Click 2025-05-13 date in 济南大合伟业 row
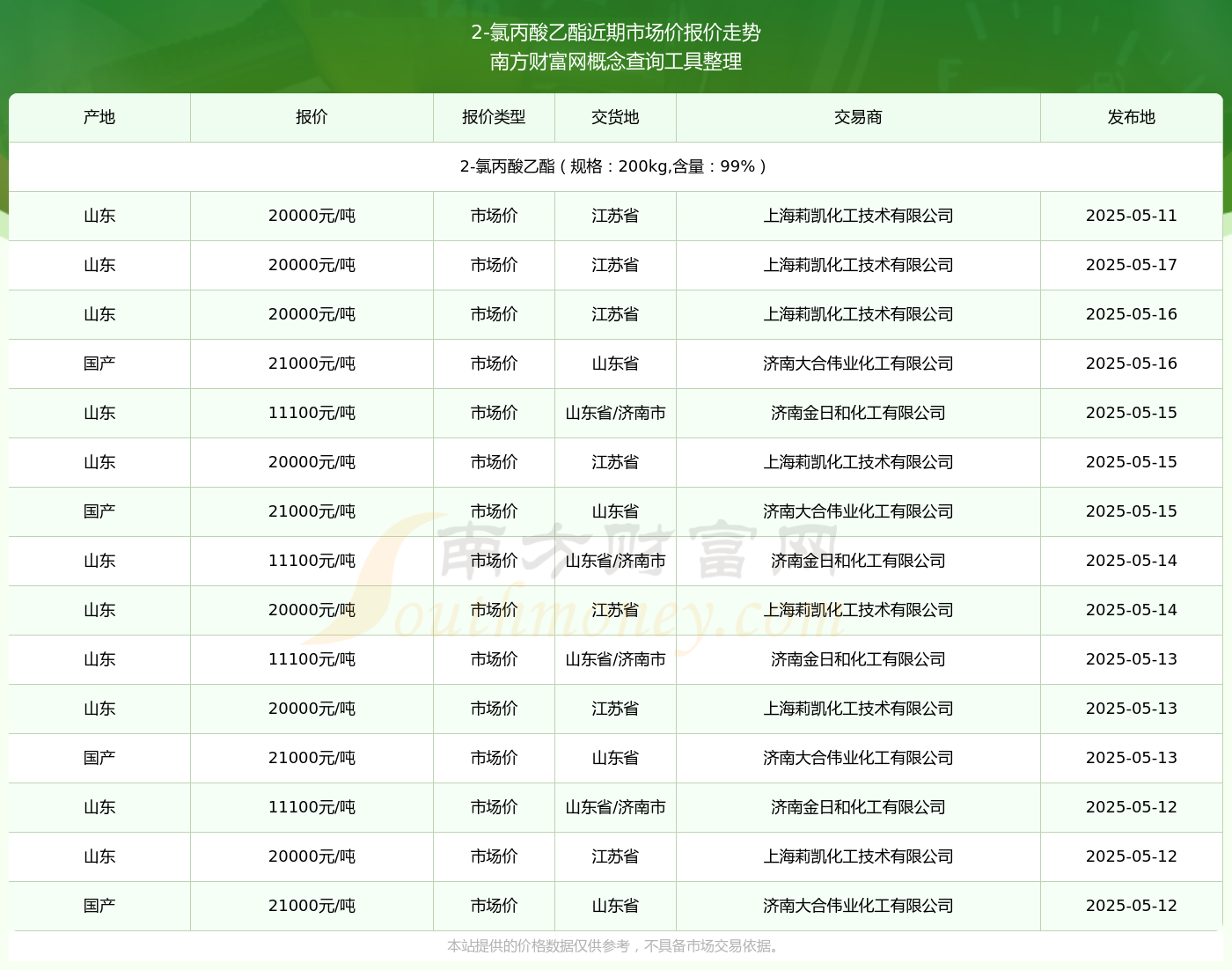Screen dimensions: 1232x970 [1131, 758]
